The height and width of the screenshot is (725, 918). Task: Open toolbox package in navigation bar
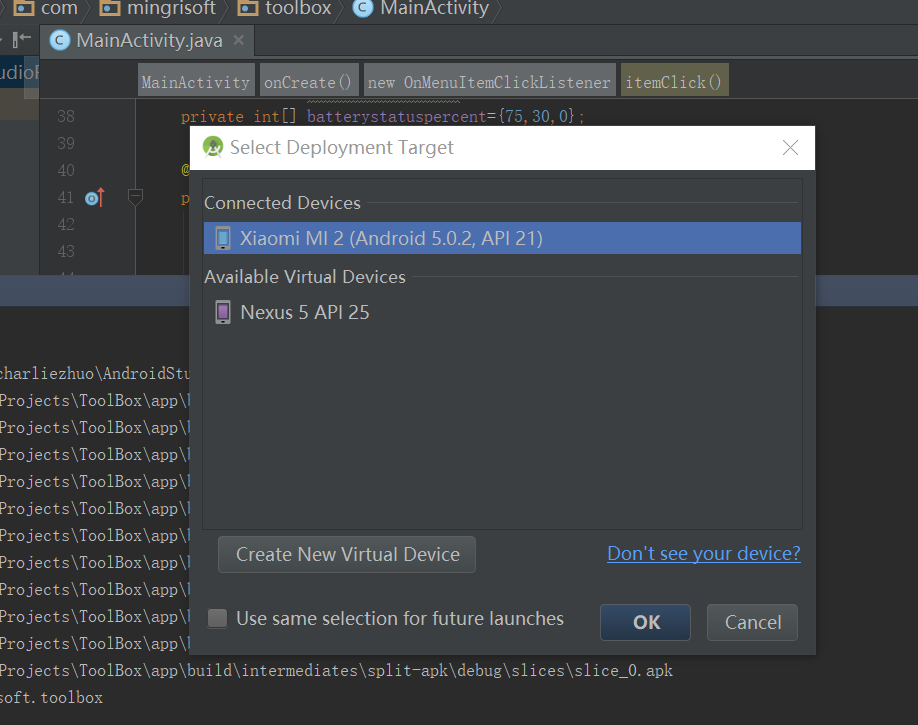[x=298, y=8]
